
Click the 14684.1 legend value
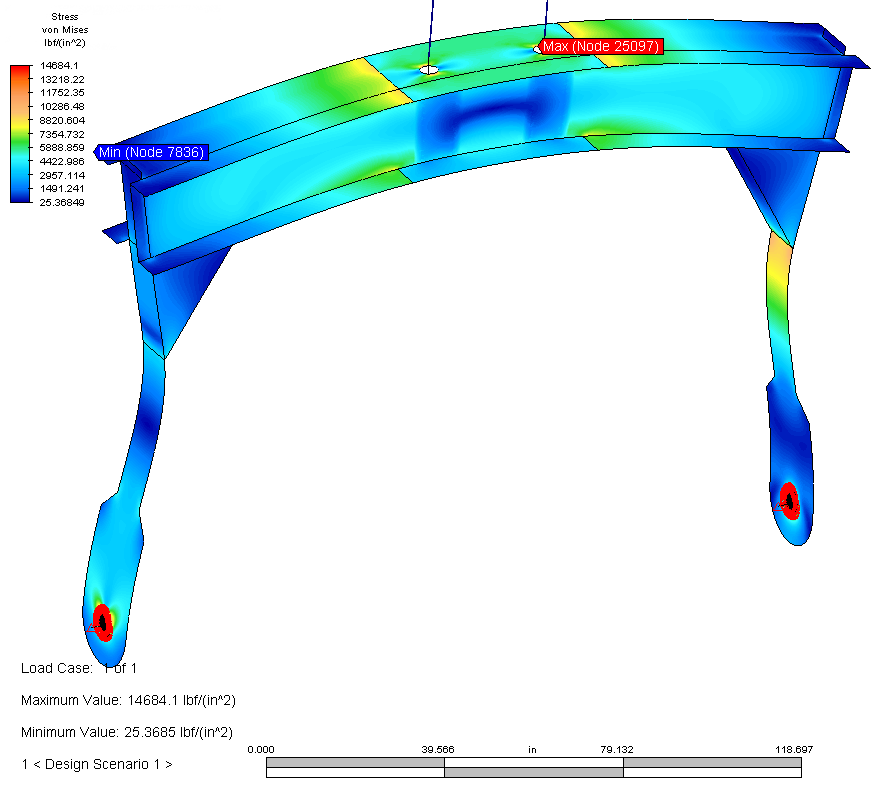point(60,66)
